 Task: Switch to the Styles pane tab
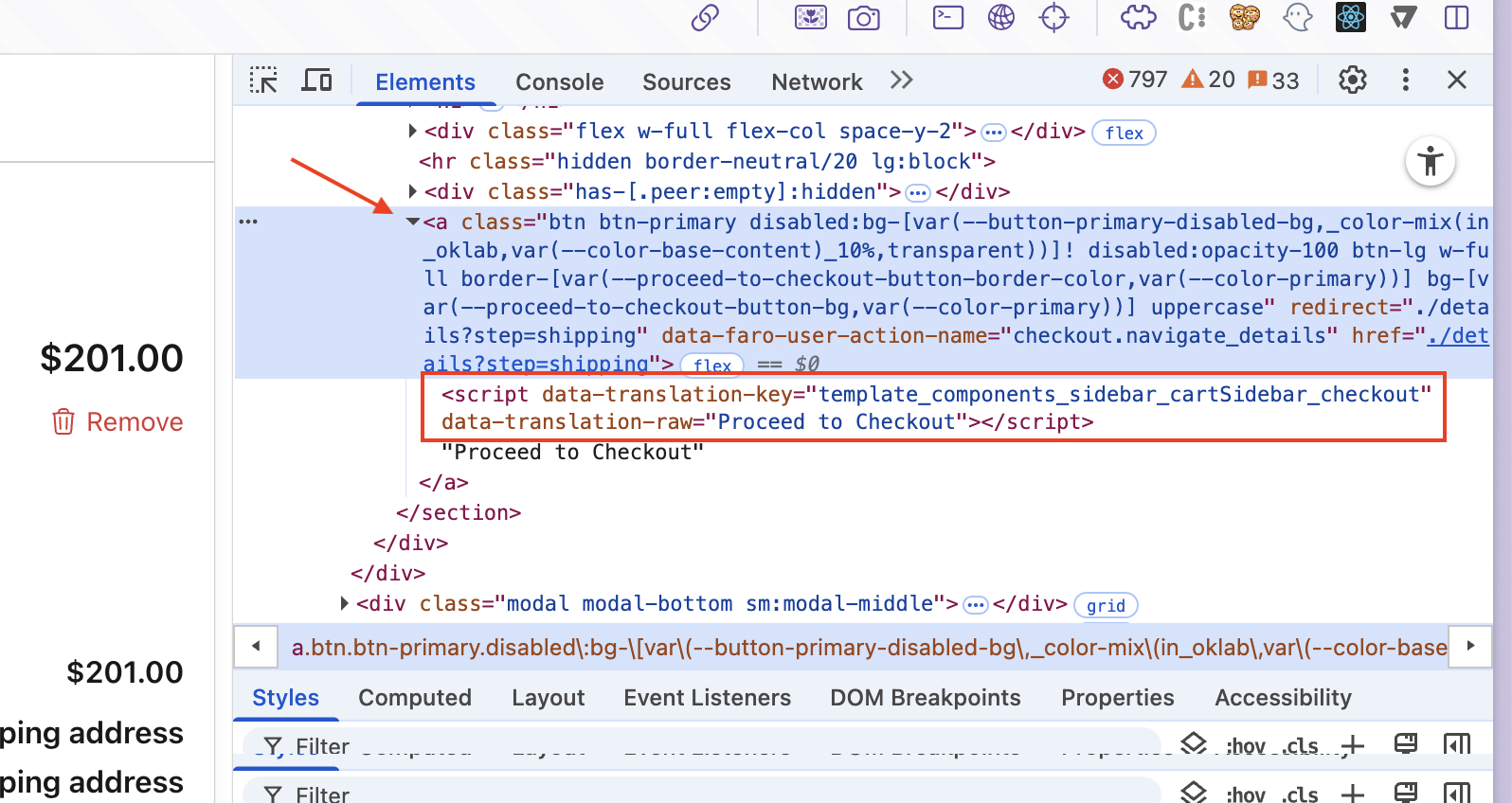pos(285,698)
